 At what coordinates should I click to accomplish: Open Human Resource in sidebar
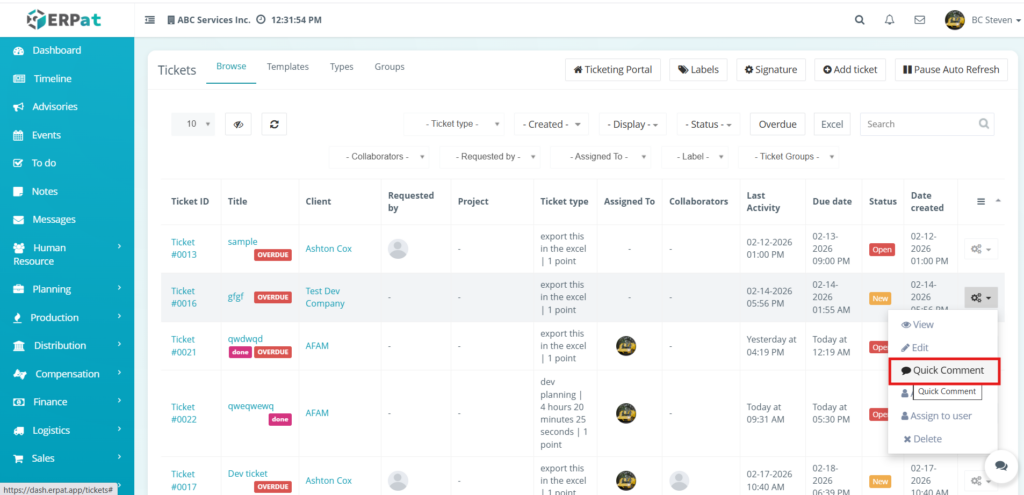[x=56, y=254]
